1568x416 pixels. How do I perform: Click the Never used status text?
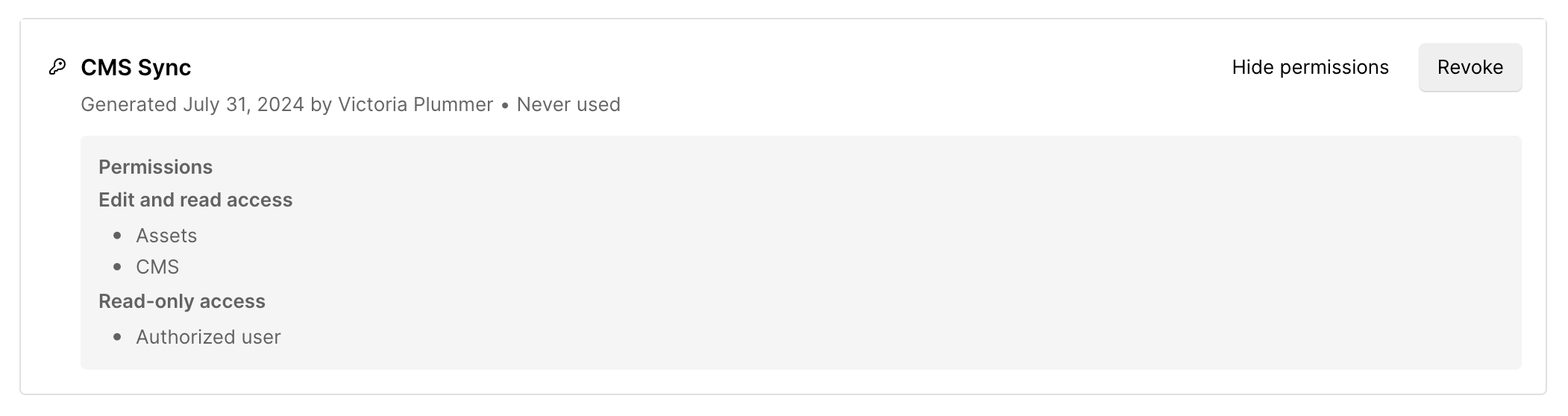[568, 104]
